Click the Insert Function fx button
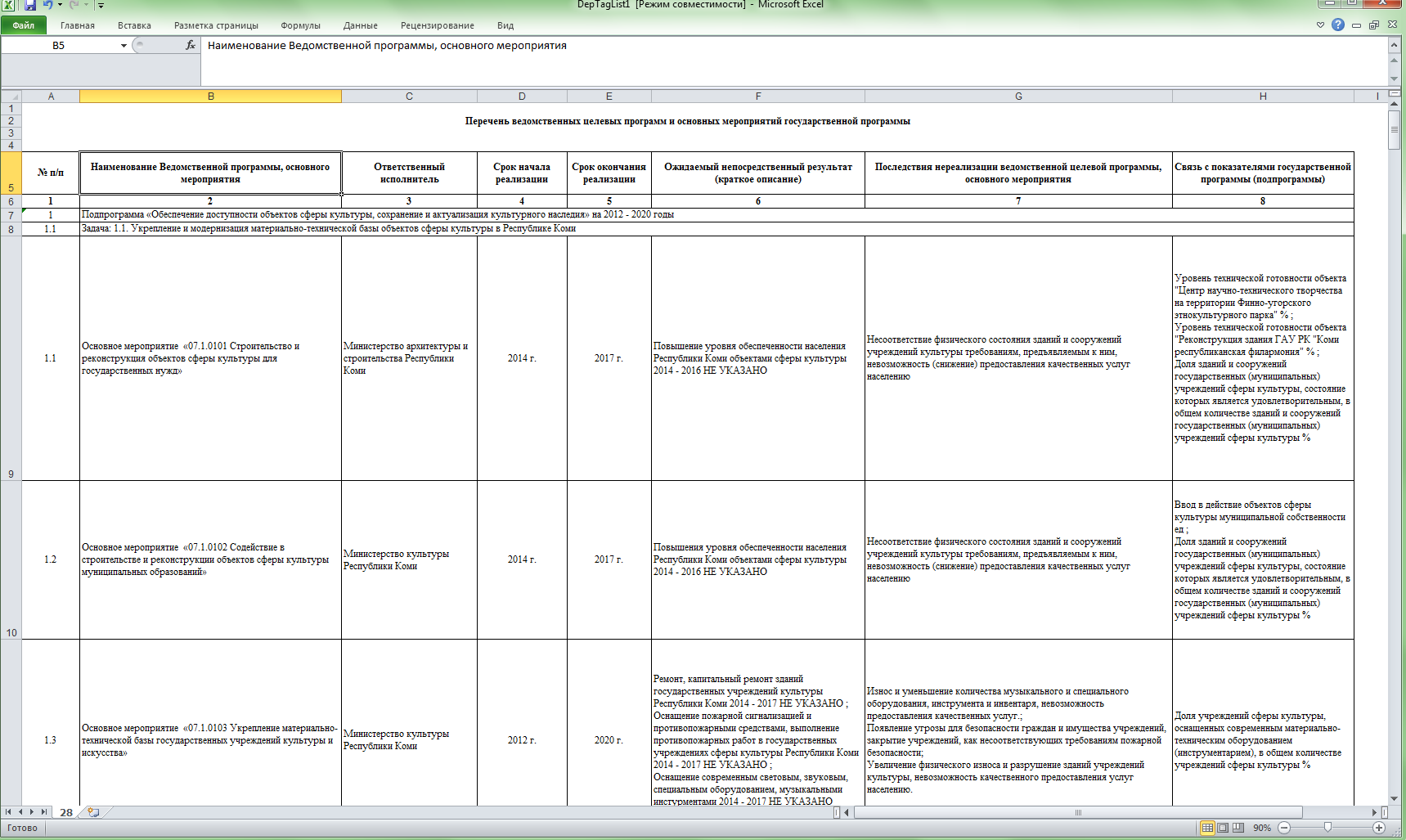1406x840 pixels. pyautogui.click(x=191, y=45)
